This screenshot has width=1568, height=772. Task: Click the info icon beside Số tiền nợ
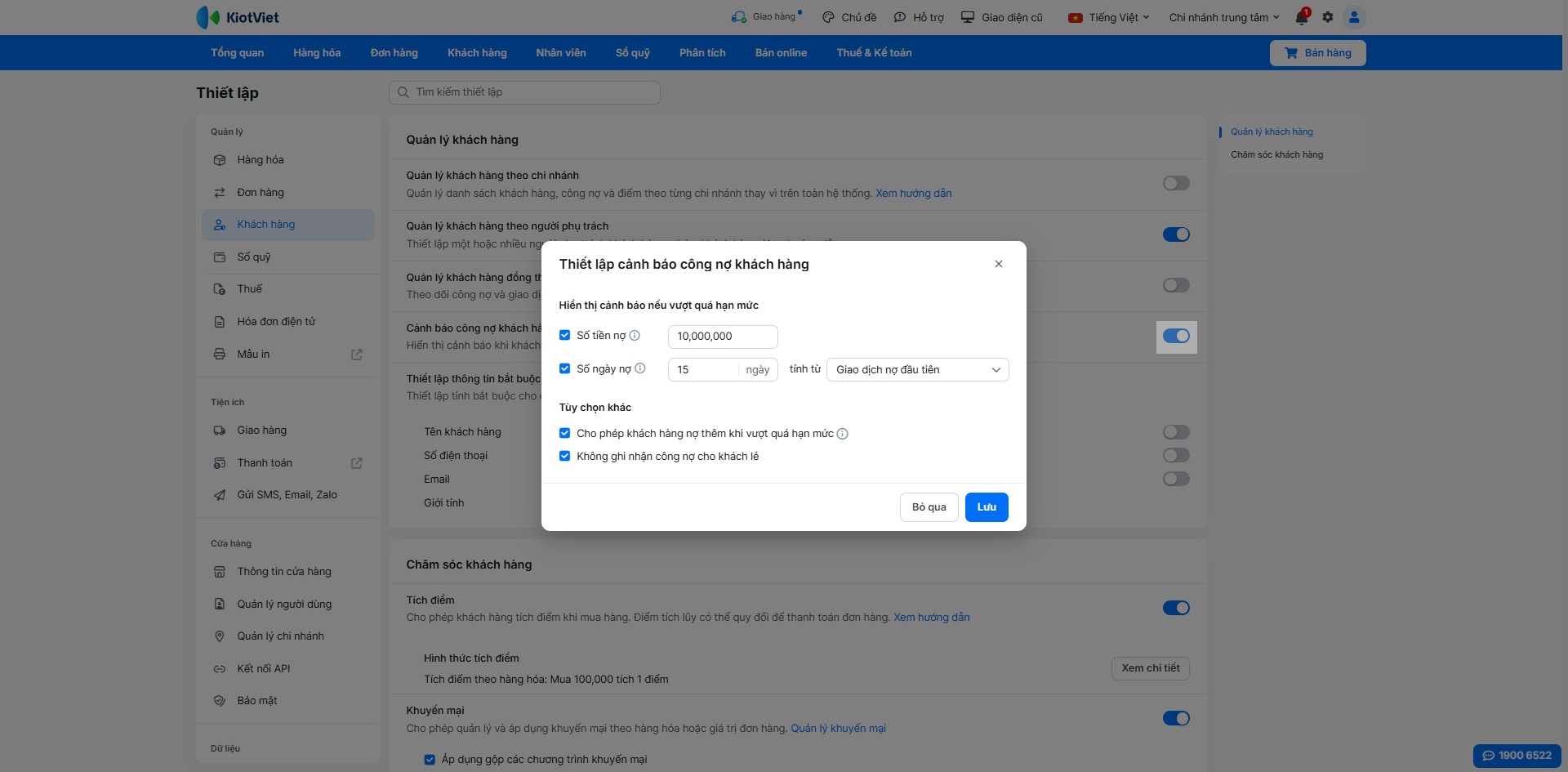(635, 336)
